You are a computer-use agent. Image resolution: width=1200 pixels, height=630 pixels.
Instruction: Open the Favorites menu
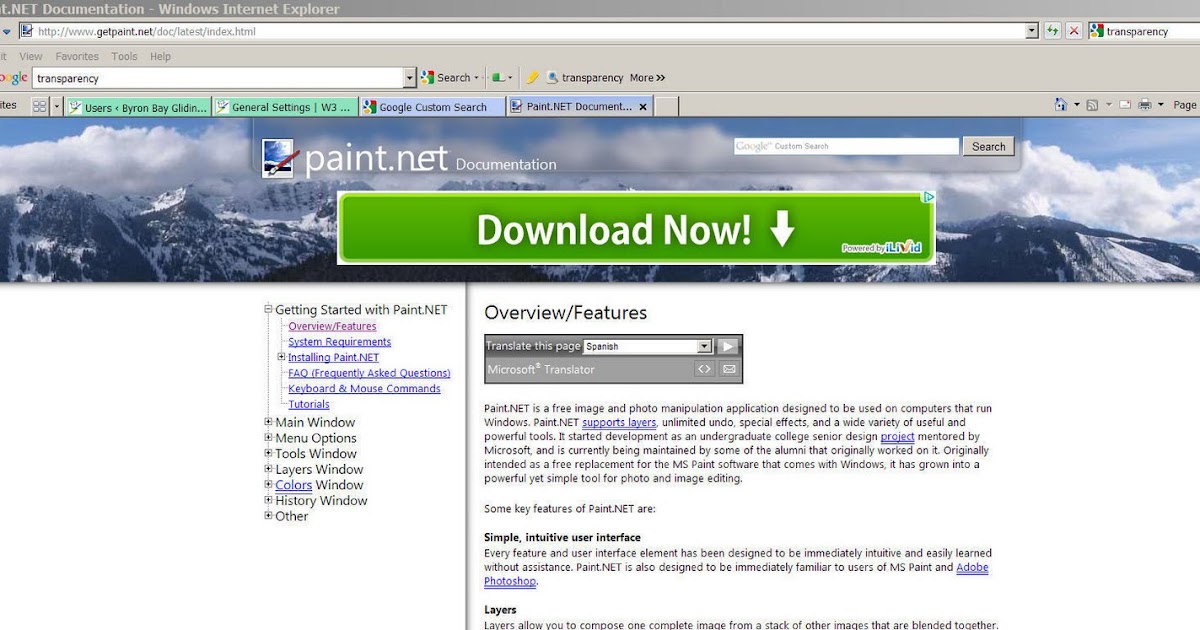click(x=77, y=57)
